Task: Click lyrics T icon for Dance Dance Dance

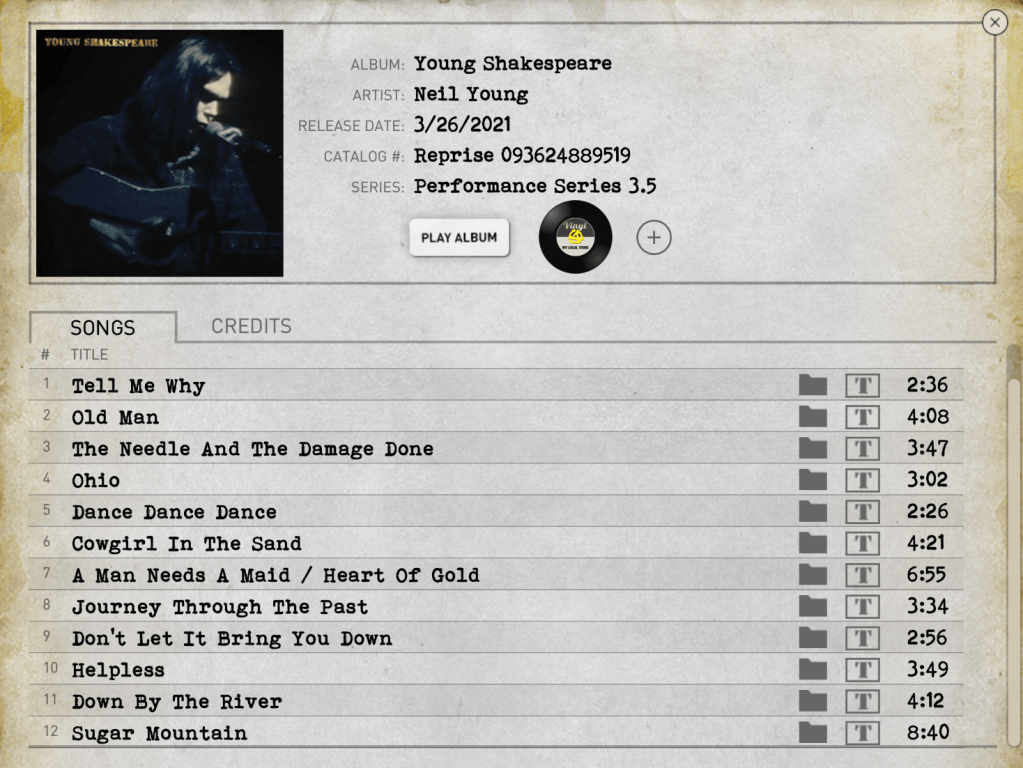Action: [x=862, y=512]
